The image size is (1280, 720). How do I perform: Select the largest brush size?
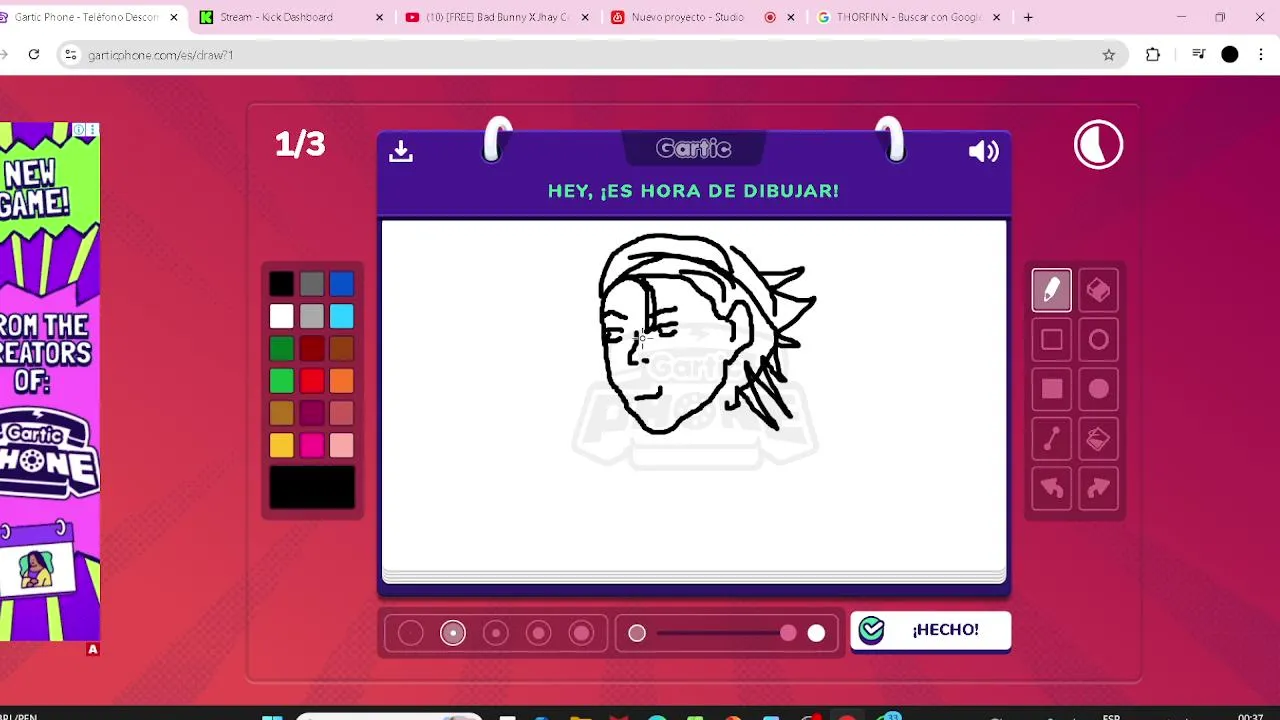pyautogui.click(x=582, y=633)
